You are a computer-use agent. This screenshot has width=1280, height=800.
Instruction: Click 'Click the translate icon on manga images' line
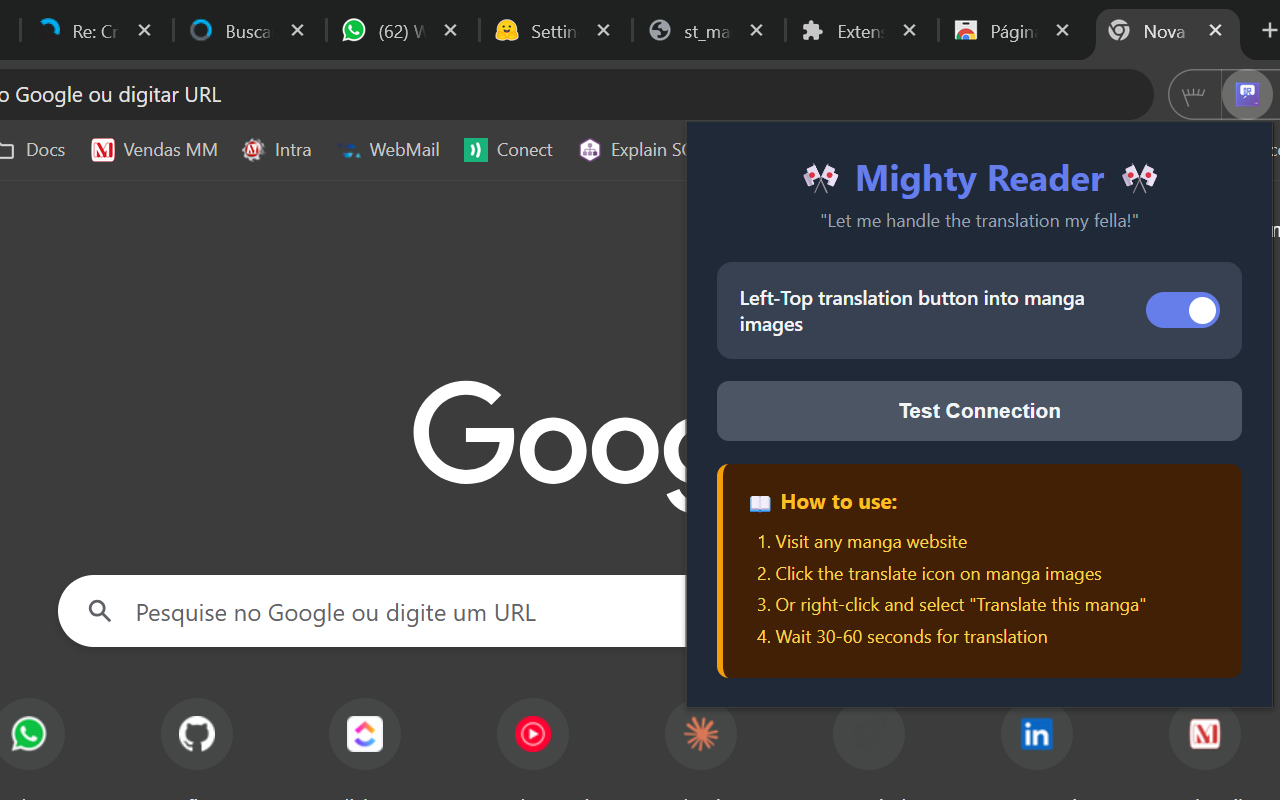click(x=938, y=574)
